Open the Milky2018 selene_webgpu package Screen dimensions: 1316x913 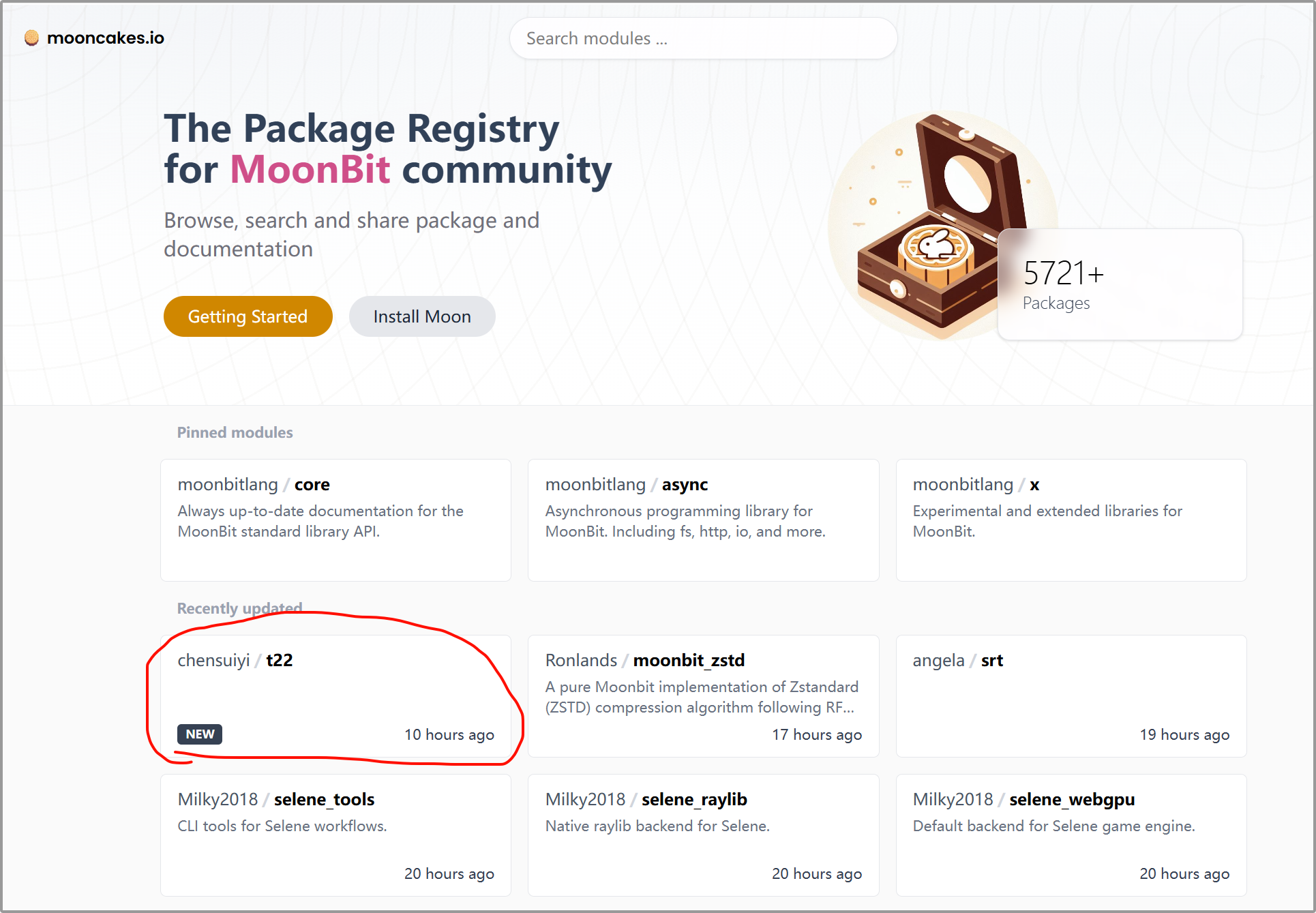tap(1071, 835)
